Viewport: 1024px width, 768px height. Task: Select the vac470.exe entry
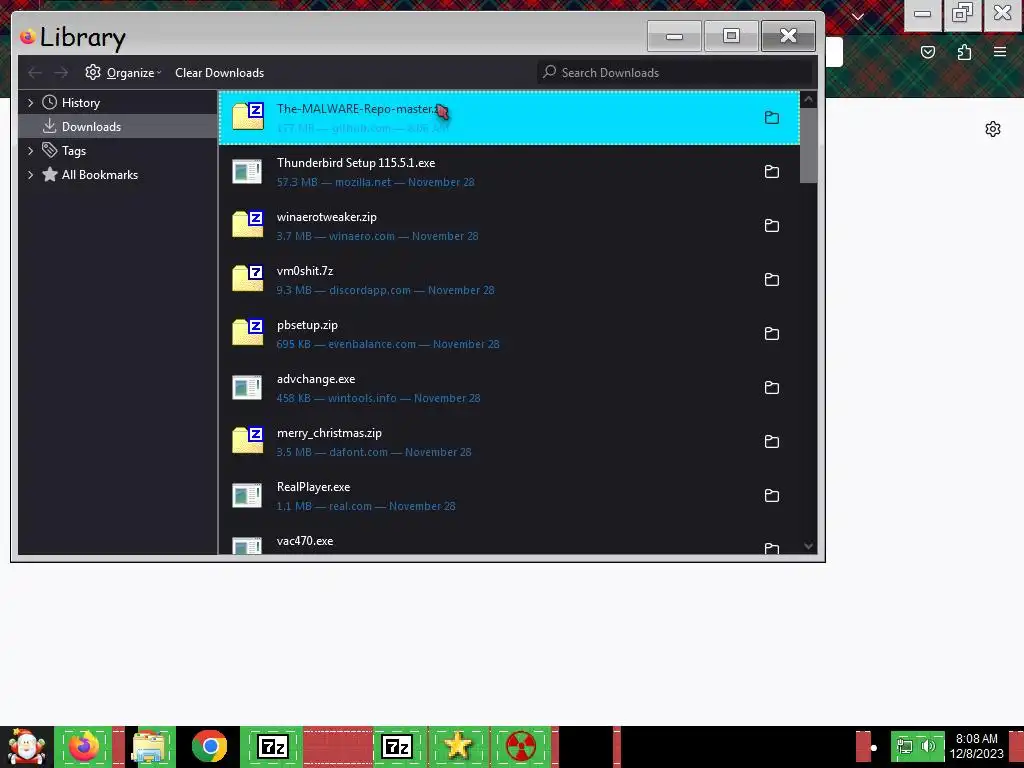click(509, 541)
